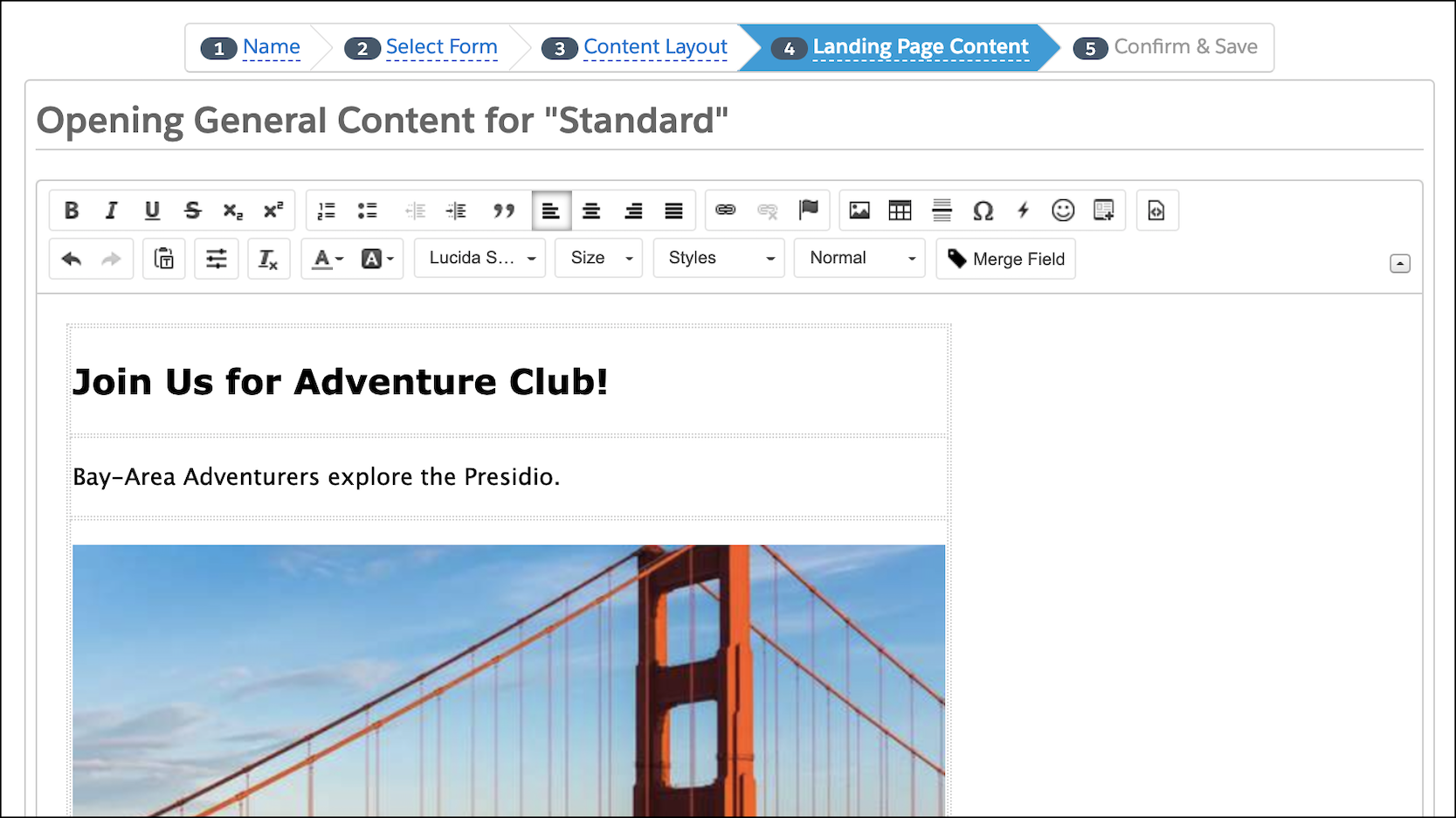This screenshot has width=1456, height=818.
Task: Click the unlink icon
Action: tap(768, 210)
